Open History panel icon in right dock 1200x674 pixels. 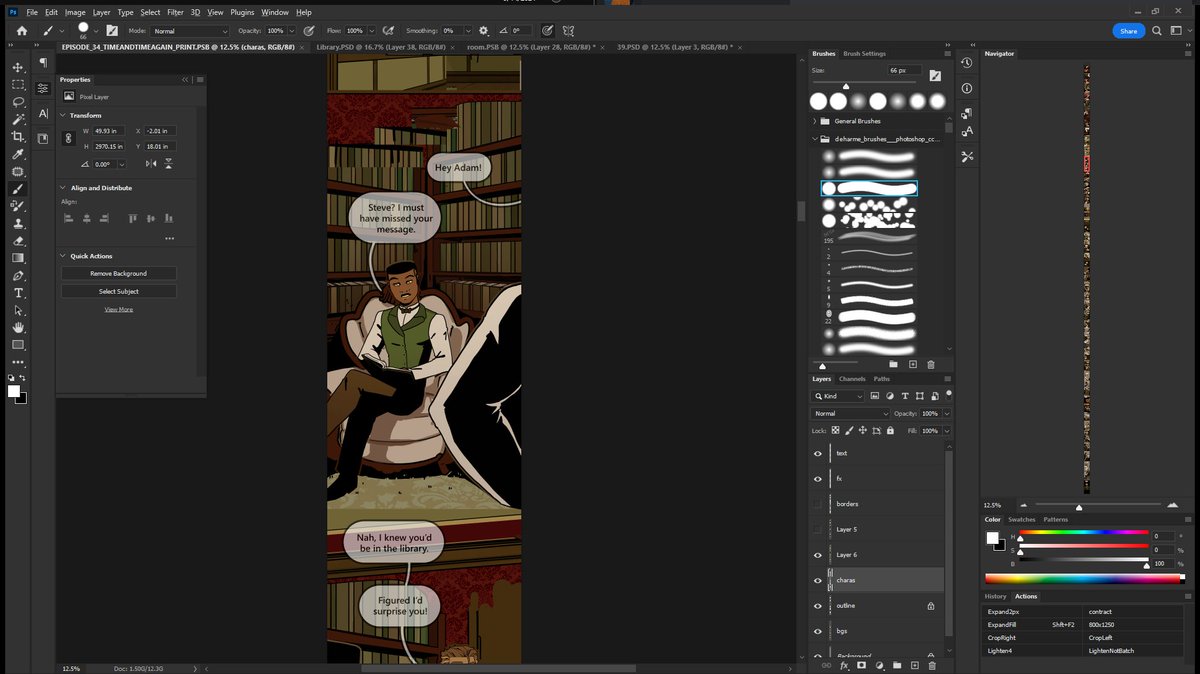coord(967,63)
